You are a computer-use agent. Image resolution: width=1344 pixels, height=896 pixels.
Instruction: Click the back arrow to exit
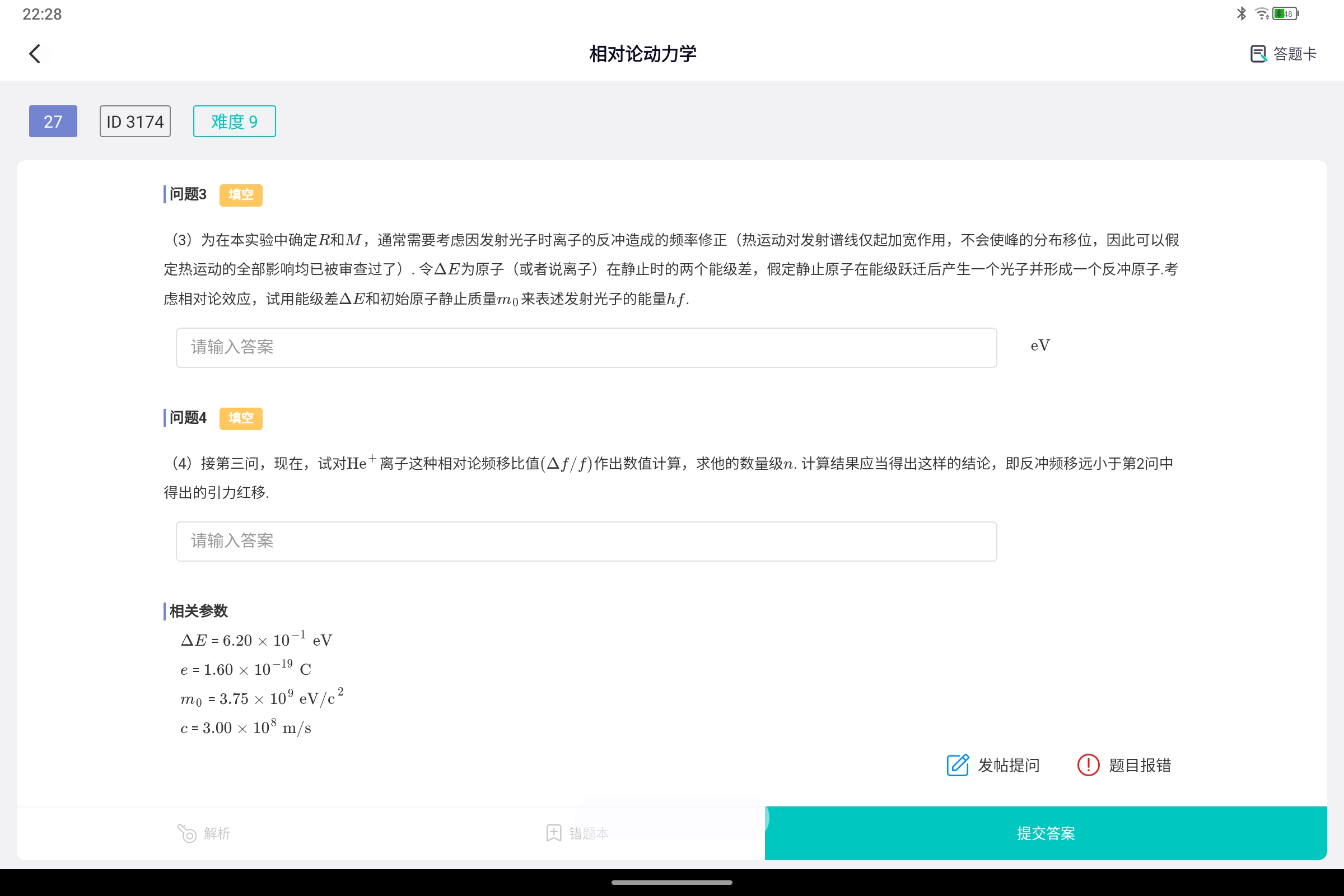coord(36,53)
